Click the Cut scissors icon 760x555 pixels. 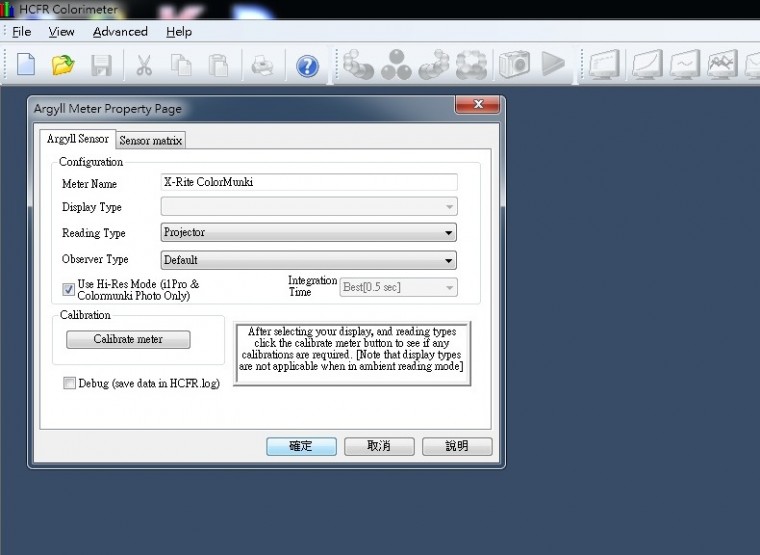tap(144, 65)
